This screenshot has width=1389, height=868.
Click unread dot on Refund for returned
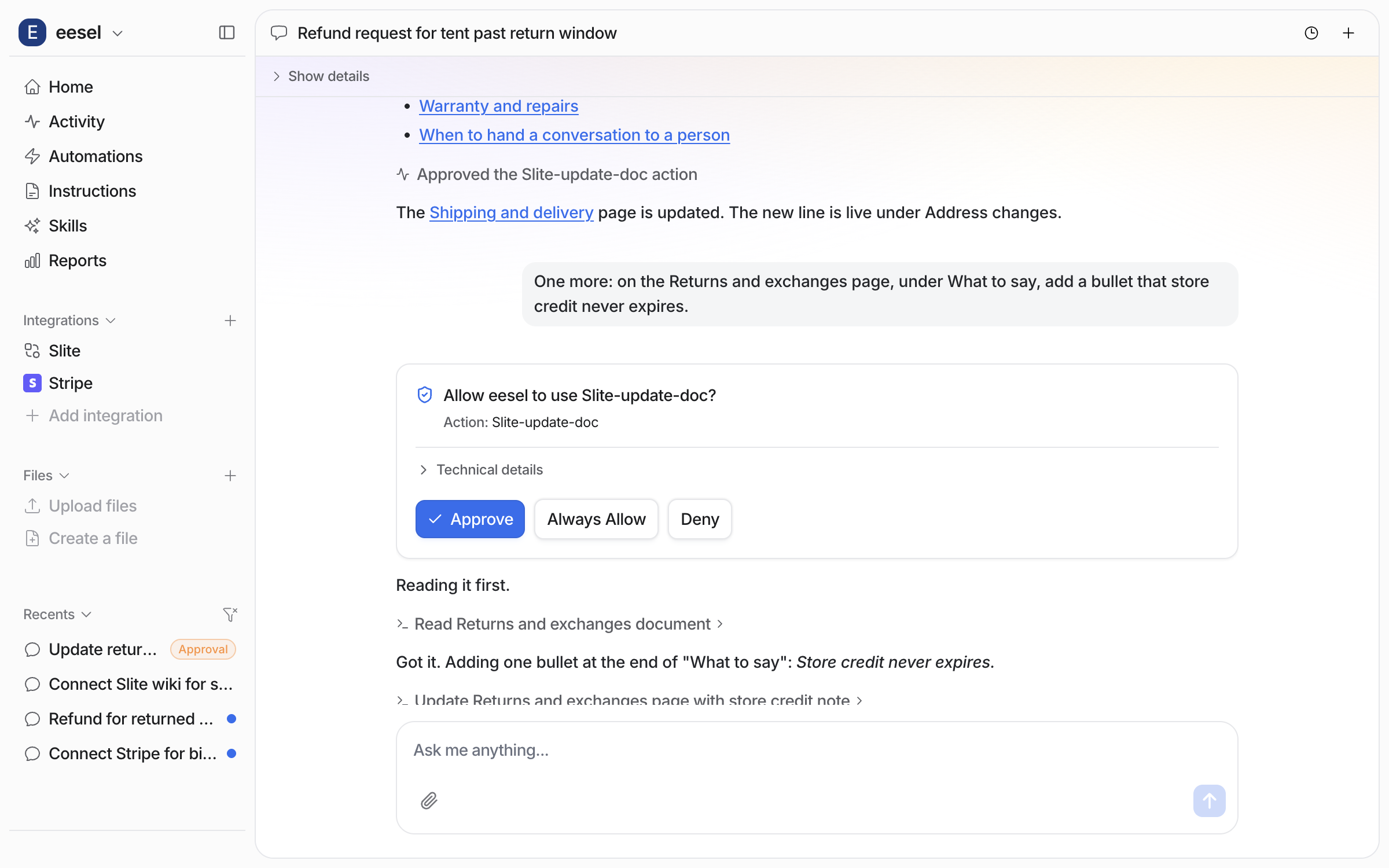[231, 719]
